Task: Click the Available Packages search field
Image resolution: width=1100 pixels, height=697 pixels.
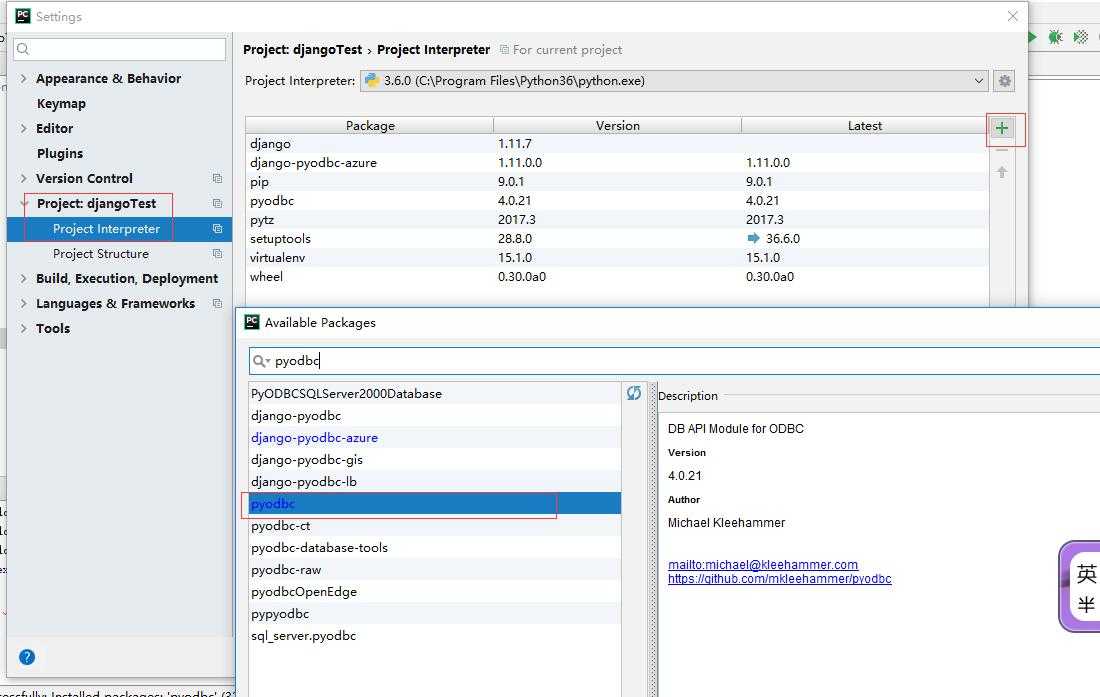Action: pyautogui.click(x=673, y=360)
